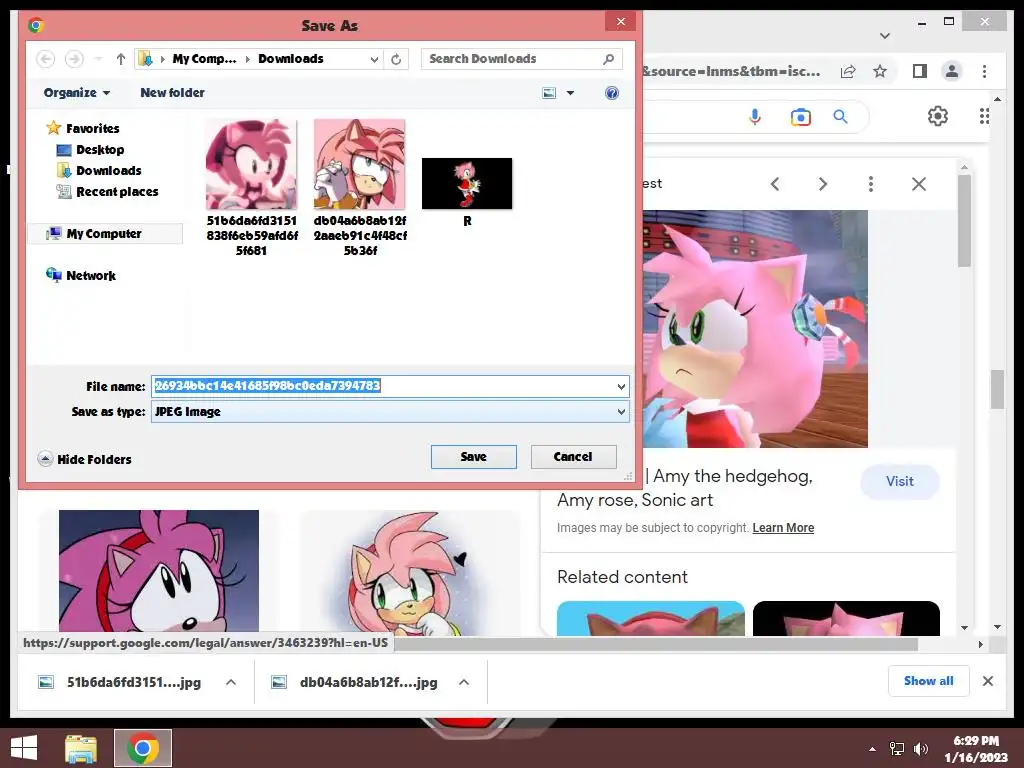Expand options for db04a6b8ab12f download

click(x=464, y=682)
